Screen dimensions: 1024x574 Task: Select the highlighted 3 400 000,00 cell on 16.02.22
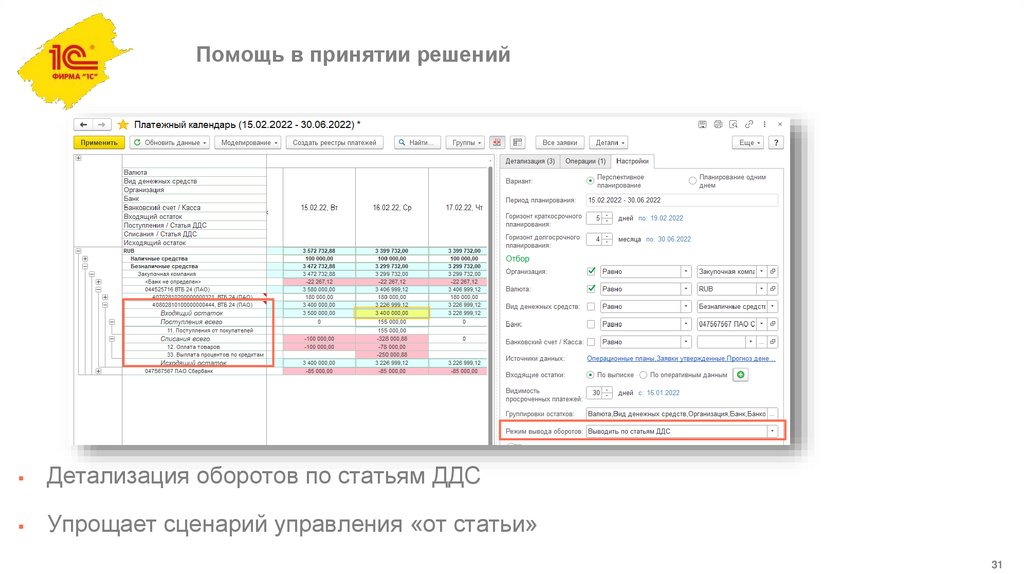[392, 313]
